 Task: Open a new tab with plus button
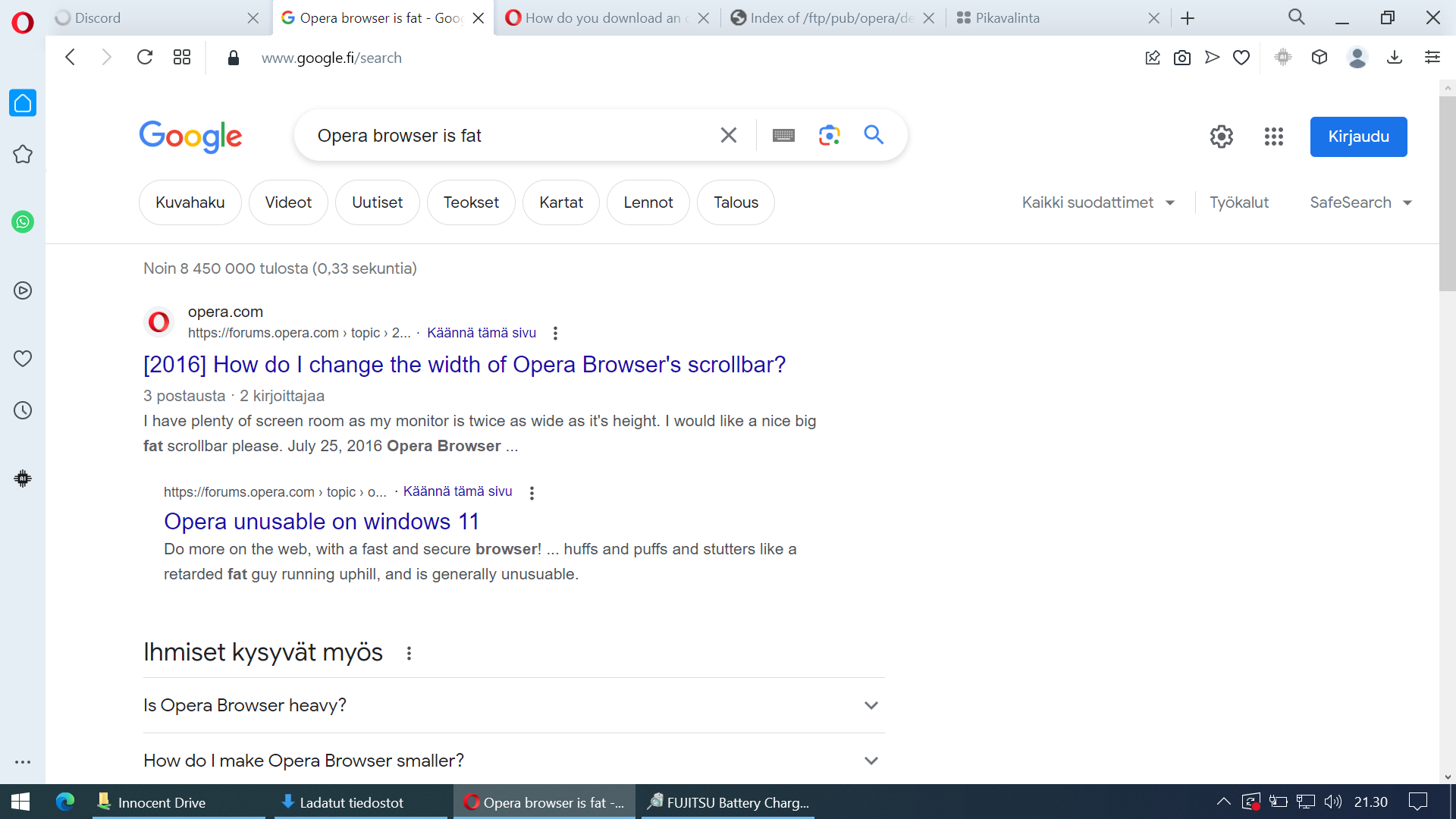coord(1188,18)
